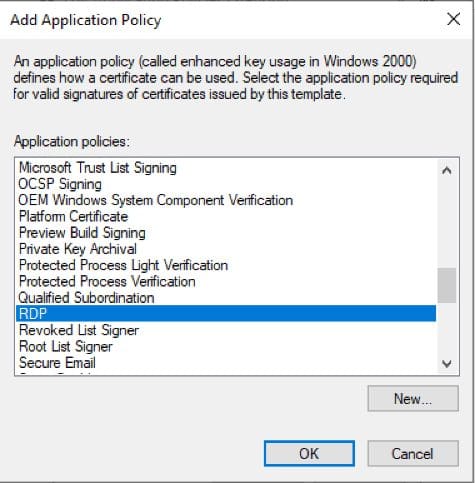Close the Add Application Policy dialog
Image resolution: width=475 pixels, height=483 pixels.
(x=454, y=19)
